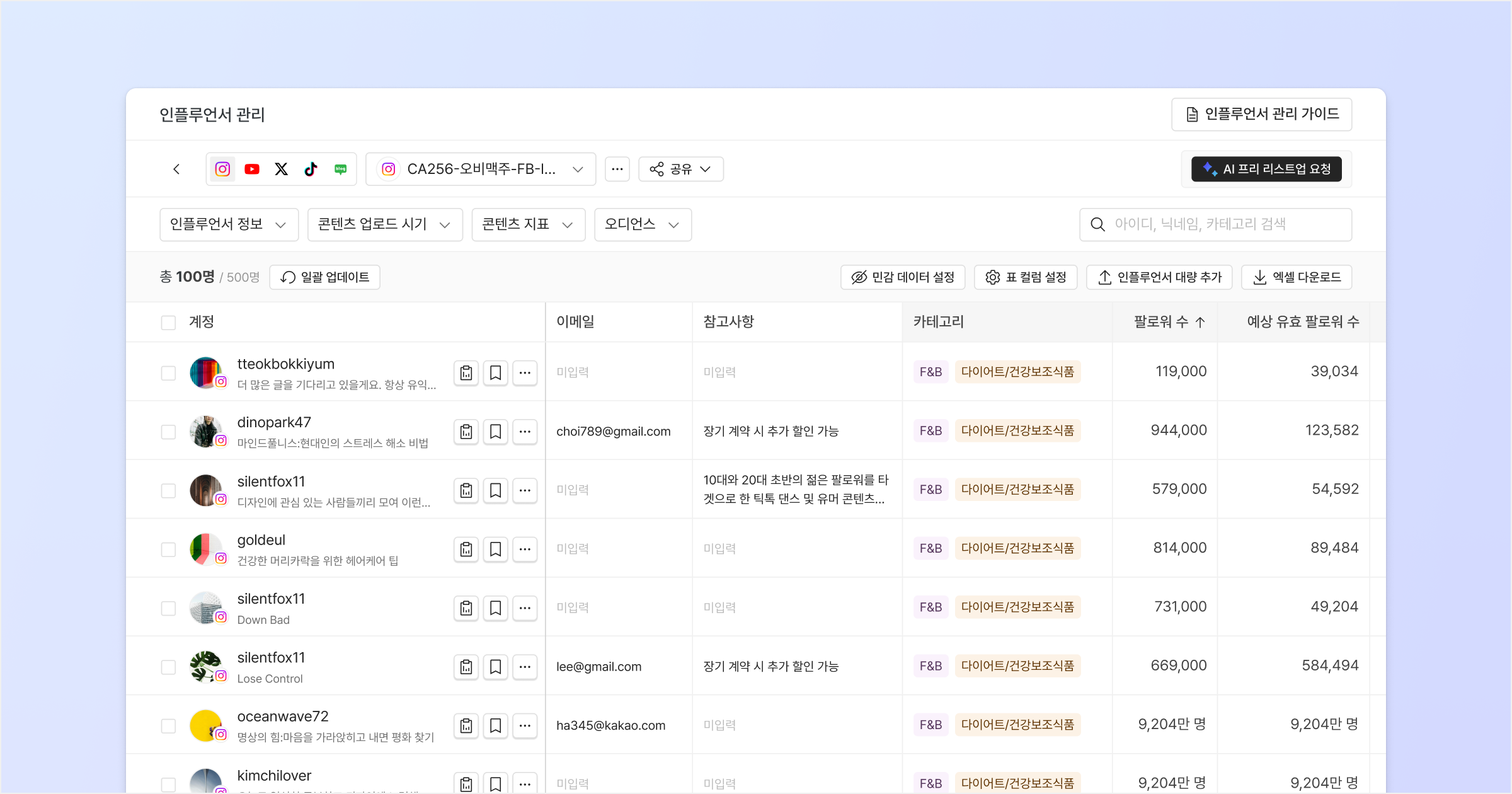Click the goldeul account name
1512x794 pixels.
click(x=261, y=540)
